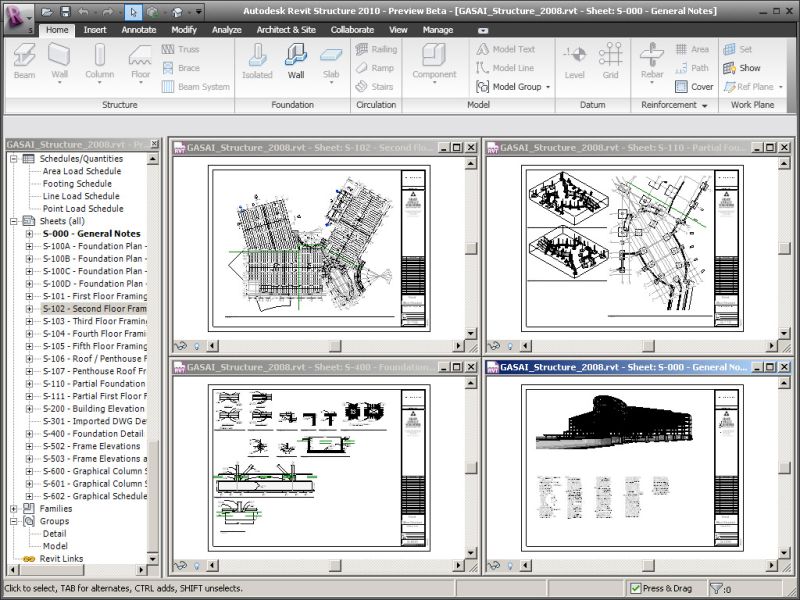Image resolution: width=800 pixels, height=600 pixels.
Task: Click vertical scrollbar thumb in S-000 sheet window
Action: 784,467
